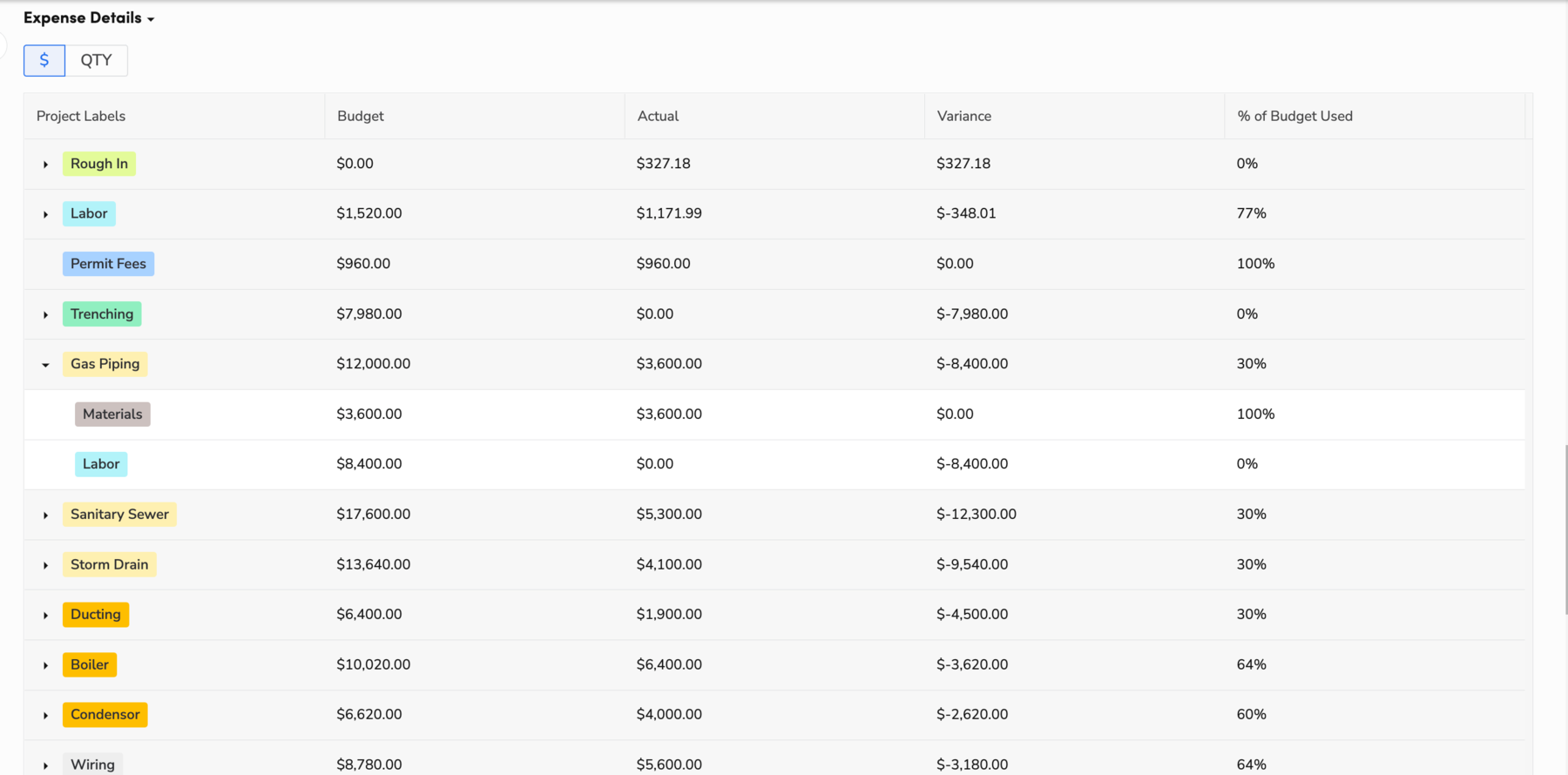This screenshot has width=1568, height=775.
Task: Expand the Boiler category
Action: 44,664
